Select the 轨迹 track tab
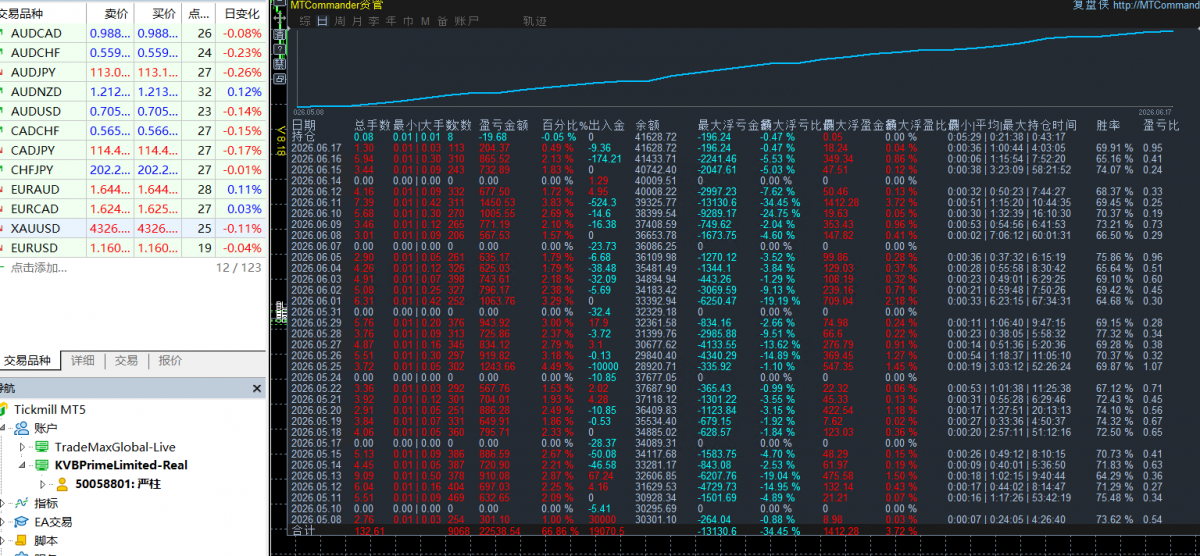Screen dimensions: 1200x556 coord(535,21)
